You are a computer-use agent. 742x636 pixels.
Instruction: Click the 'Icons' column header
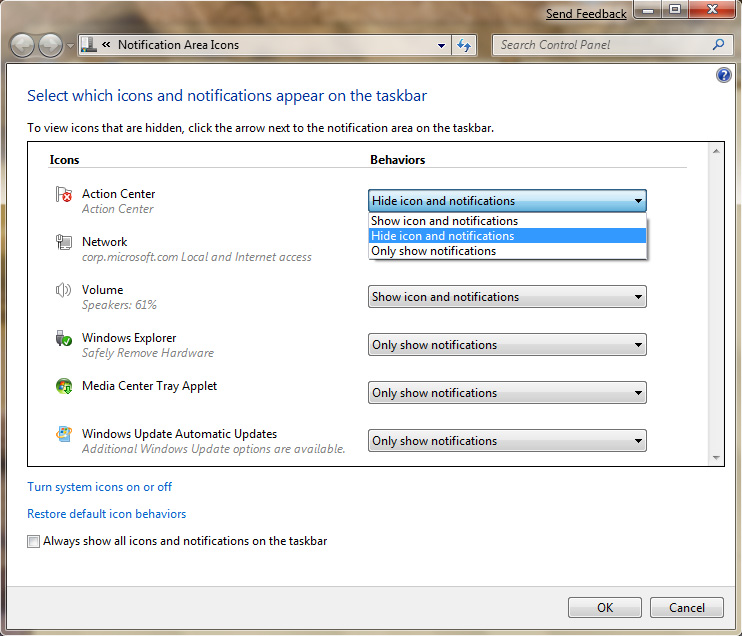pyautogui.click(x=64, y=160)
